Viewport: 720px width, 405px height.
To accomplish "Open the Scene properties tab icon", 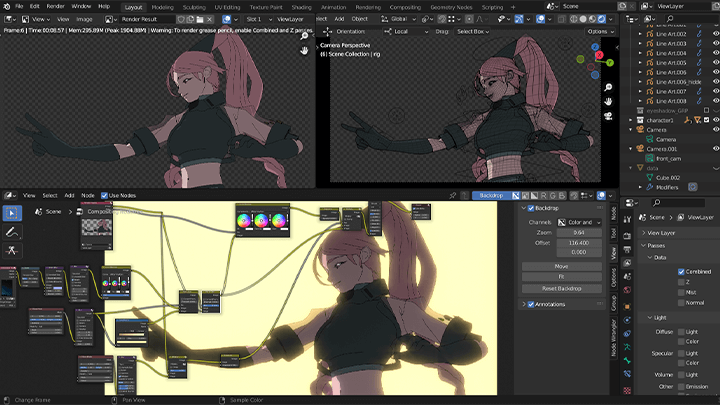I will [x=627, y=276].
